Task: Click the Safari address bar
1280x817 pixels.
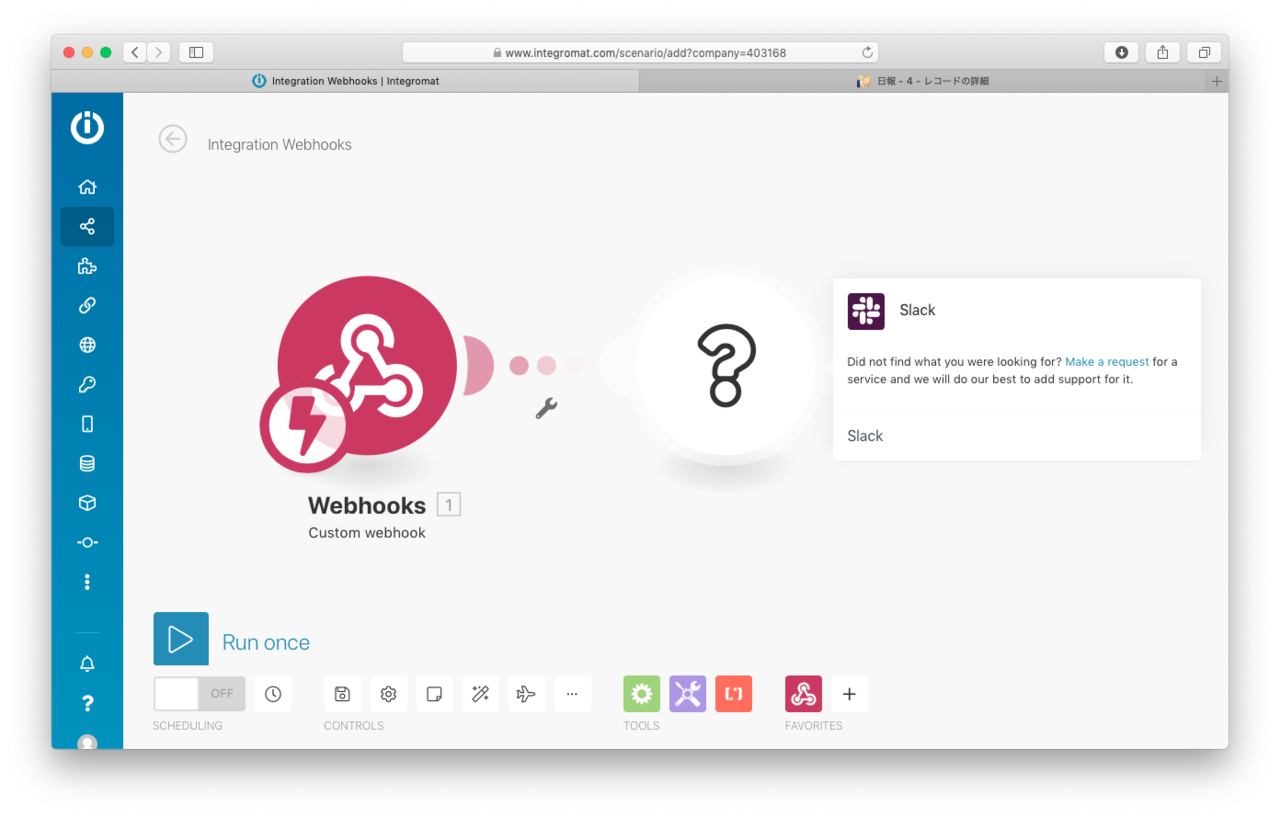Action: click(x=640, y=52)
